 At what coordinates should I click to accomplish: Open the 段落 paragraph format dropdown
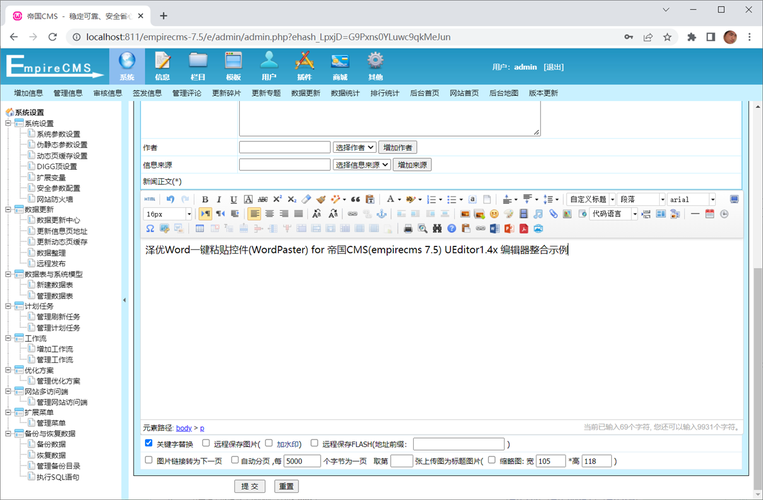click(x=641, y=199)
